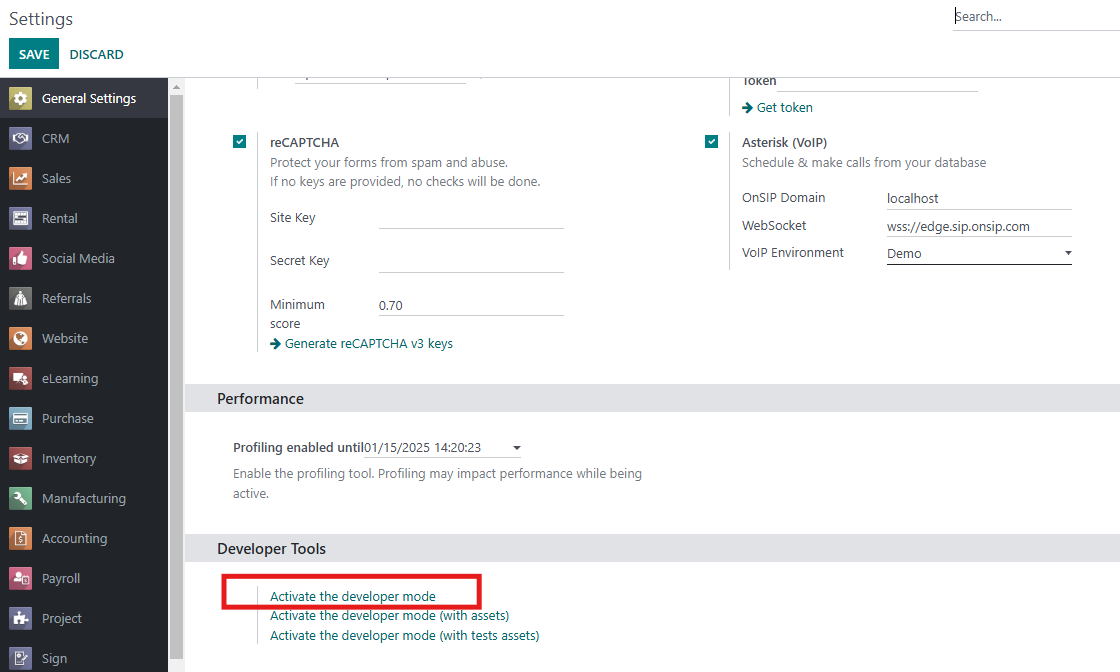Viewport: 1120px width, 672px height.
Task: Click Activate developer mode (with tests assets)
Action: [404, 636]
